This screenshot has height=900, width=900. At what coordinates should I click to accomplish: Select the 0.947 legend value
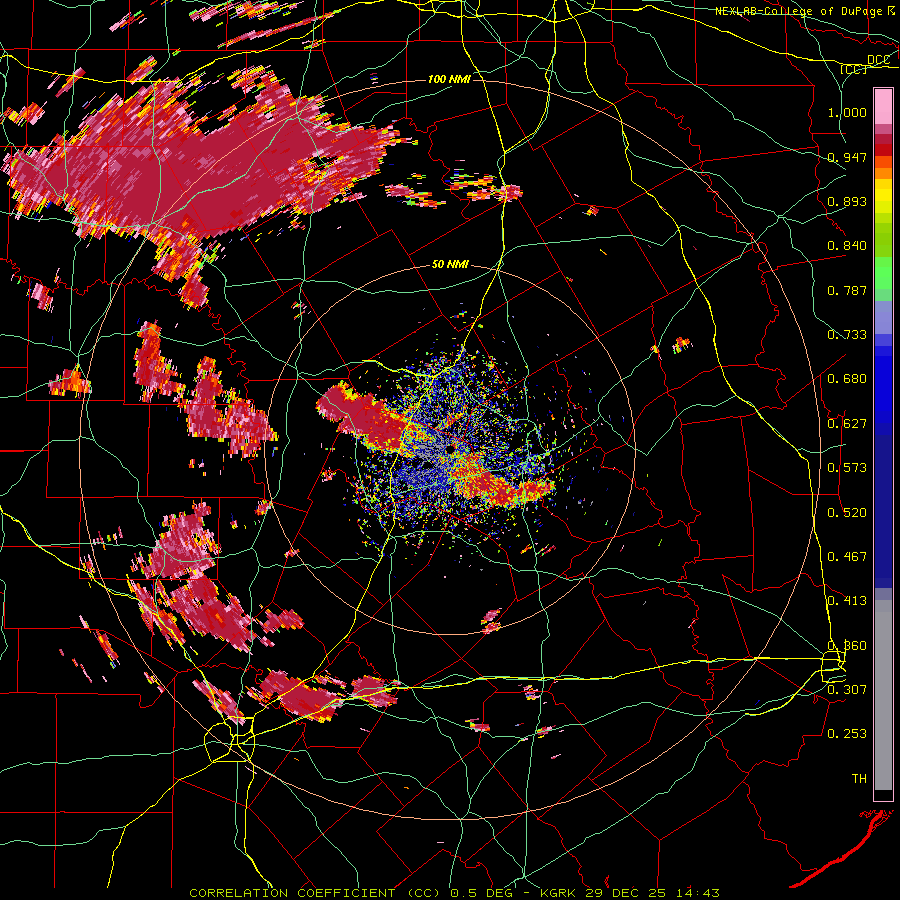(847, 157)
